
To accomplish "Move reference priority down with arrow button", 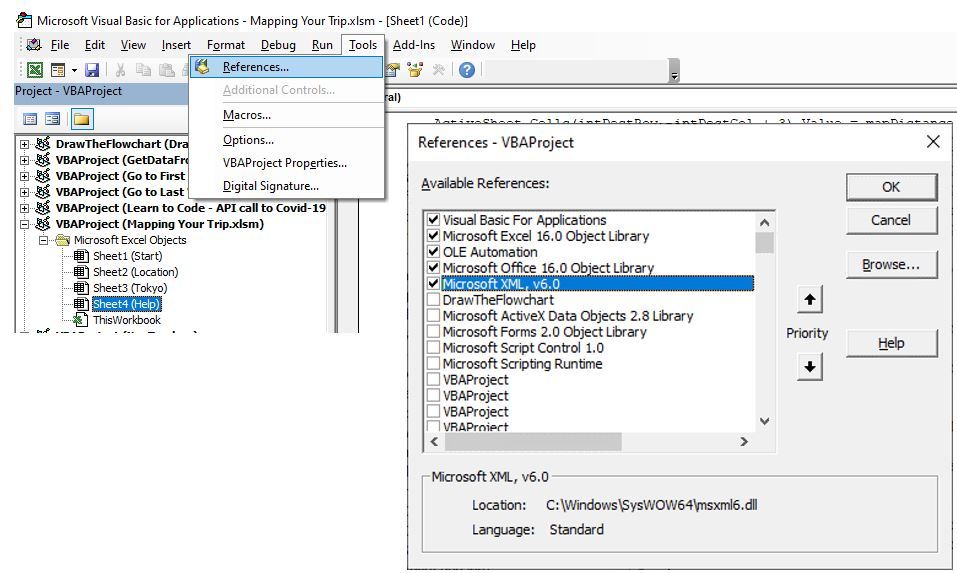I will pos(810,367).
